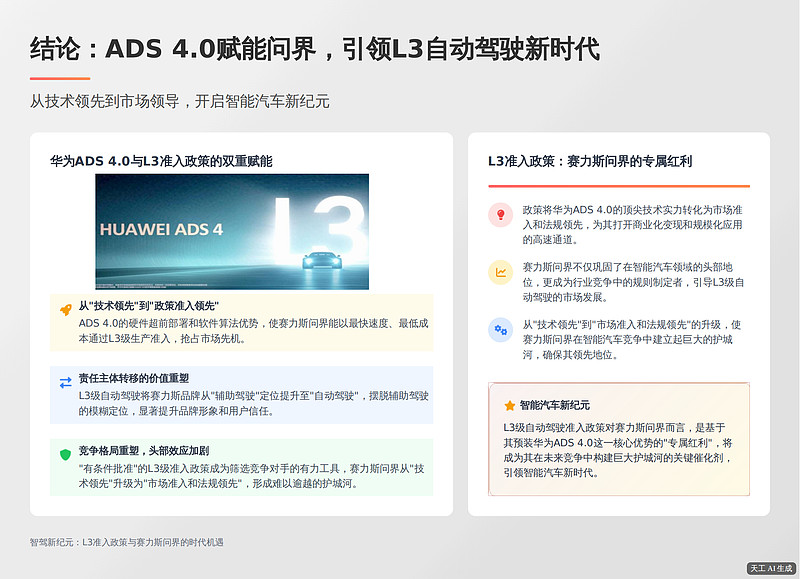The width and height of the screenshot is (800, 579).
Task: Click heading 华为ADS 4.0与L3准入政策的双重赋能
Action: (161, 161)
